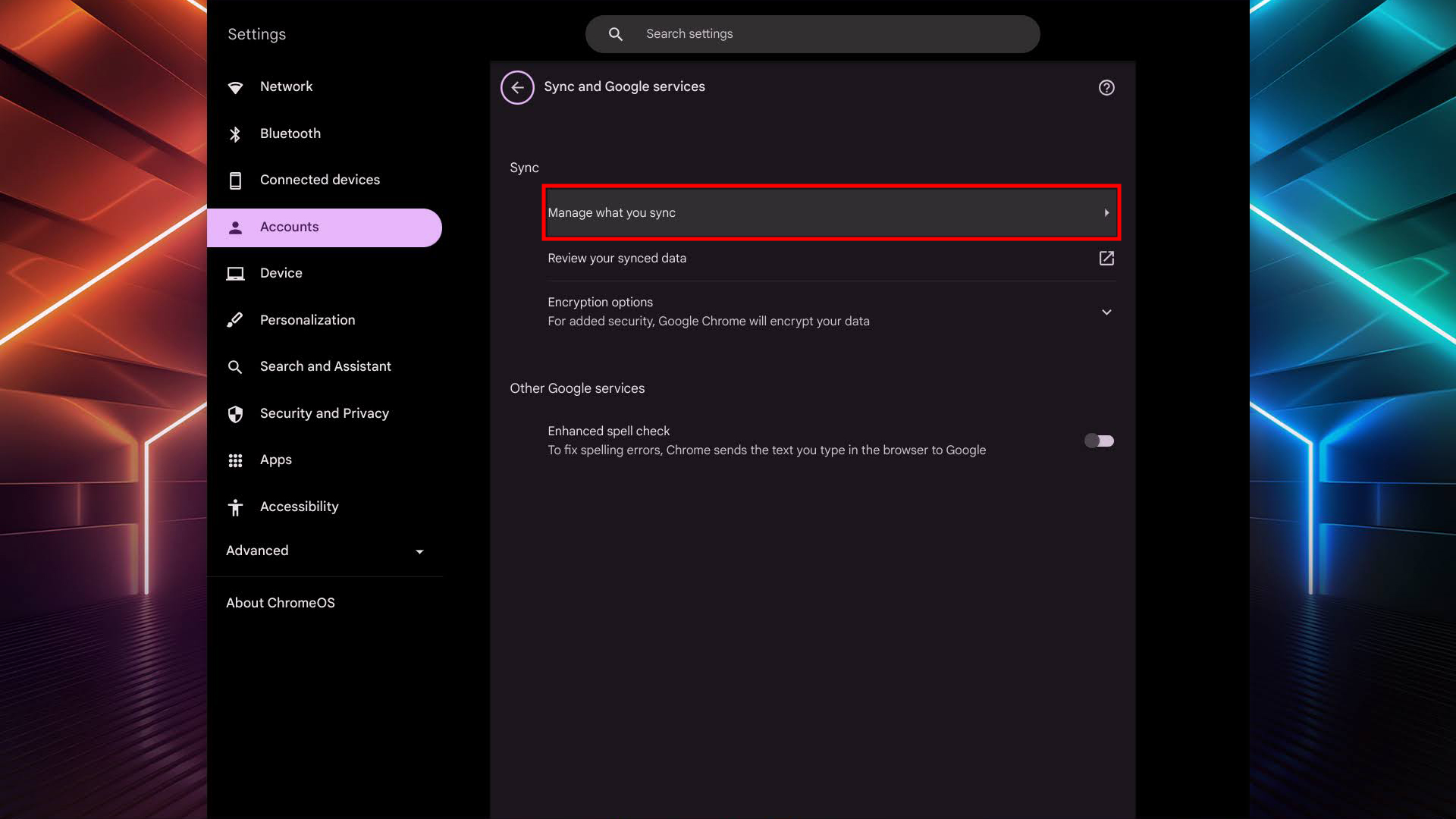Click the back arrow button
This screenshot has width=1456, height=819.
coord(517,87)
